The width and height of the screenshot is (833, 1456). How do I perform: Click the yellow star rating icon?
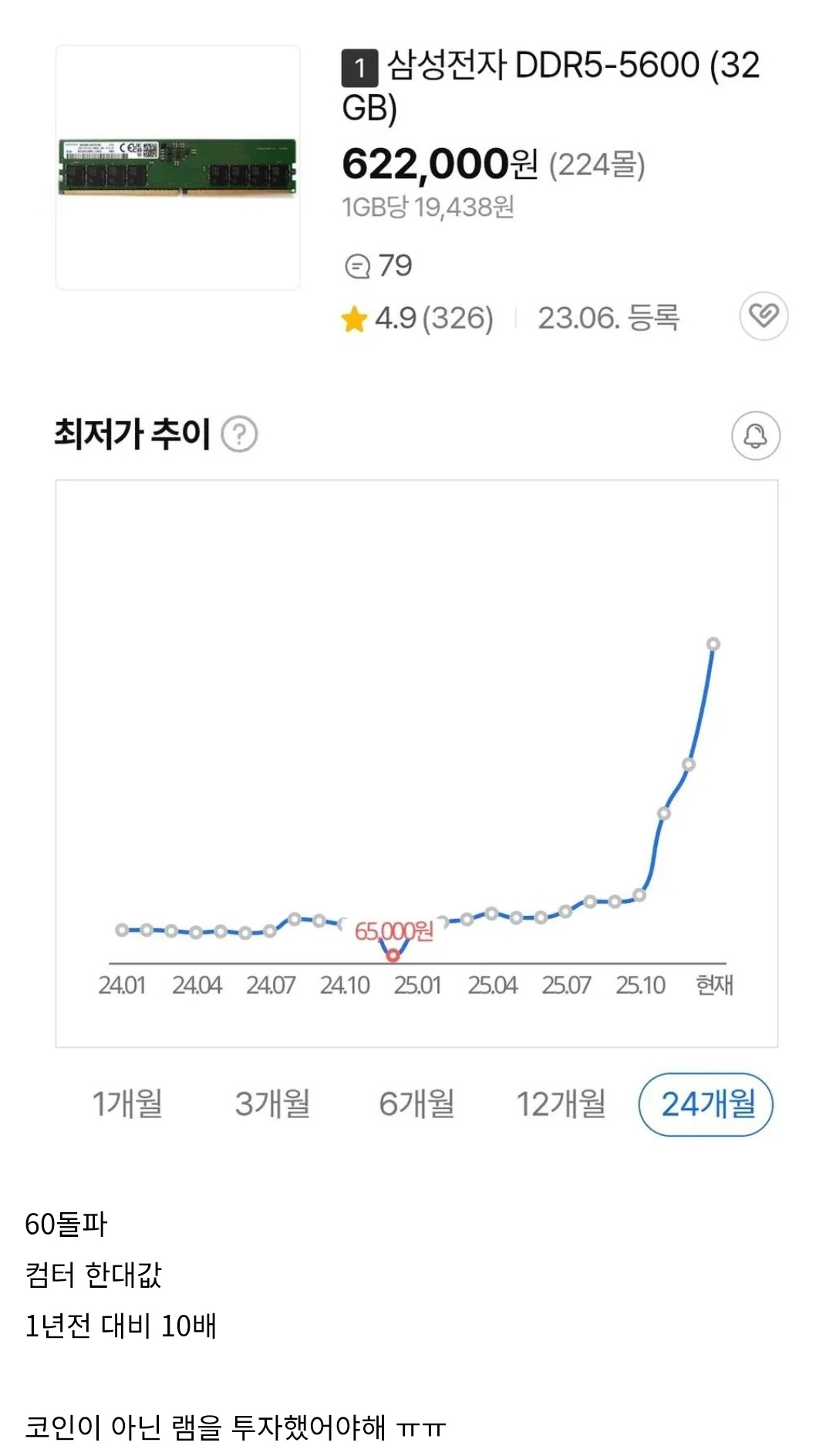point(354,319)
